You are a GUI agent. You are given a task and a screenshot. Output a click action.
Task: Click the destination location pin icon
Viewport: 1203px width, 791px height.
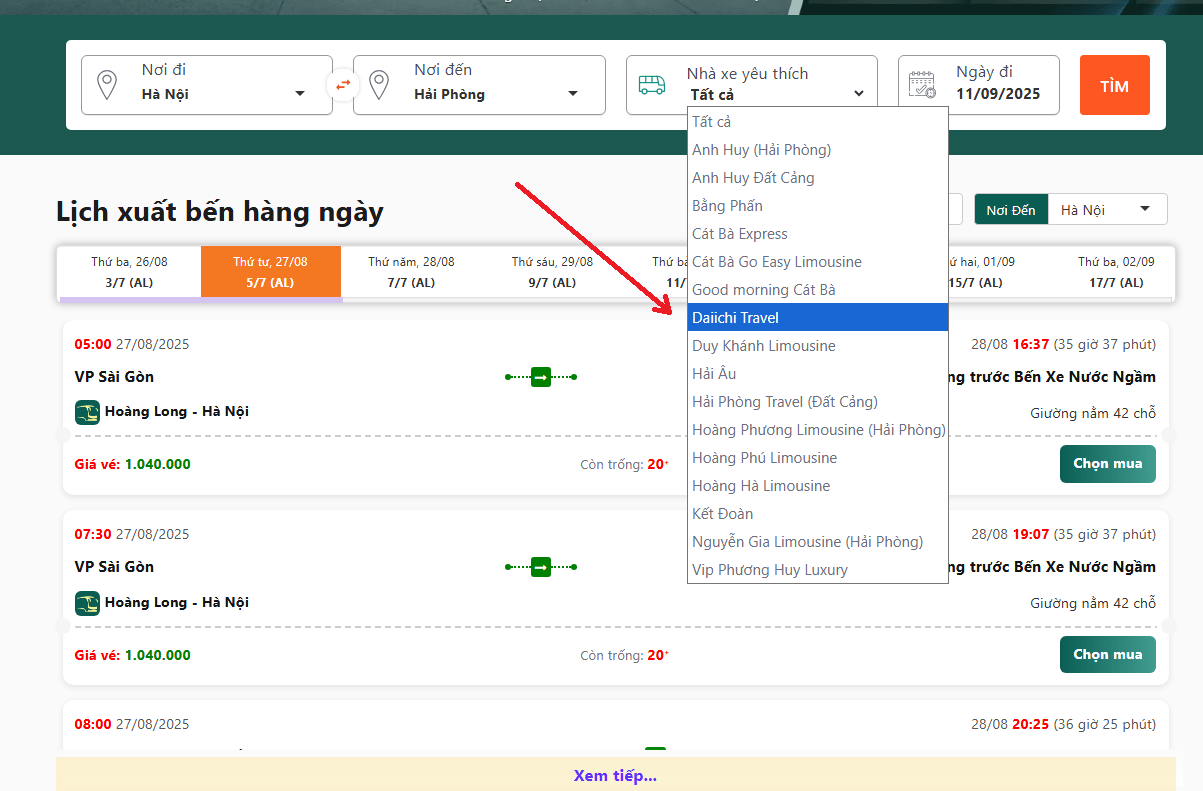click(x=379, y=85)
